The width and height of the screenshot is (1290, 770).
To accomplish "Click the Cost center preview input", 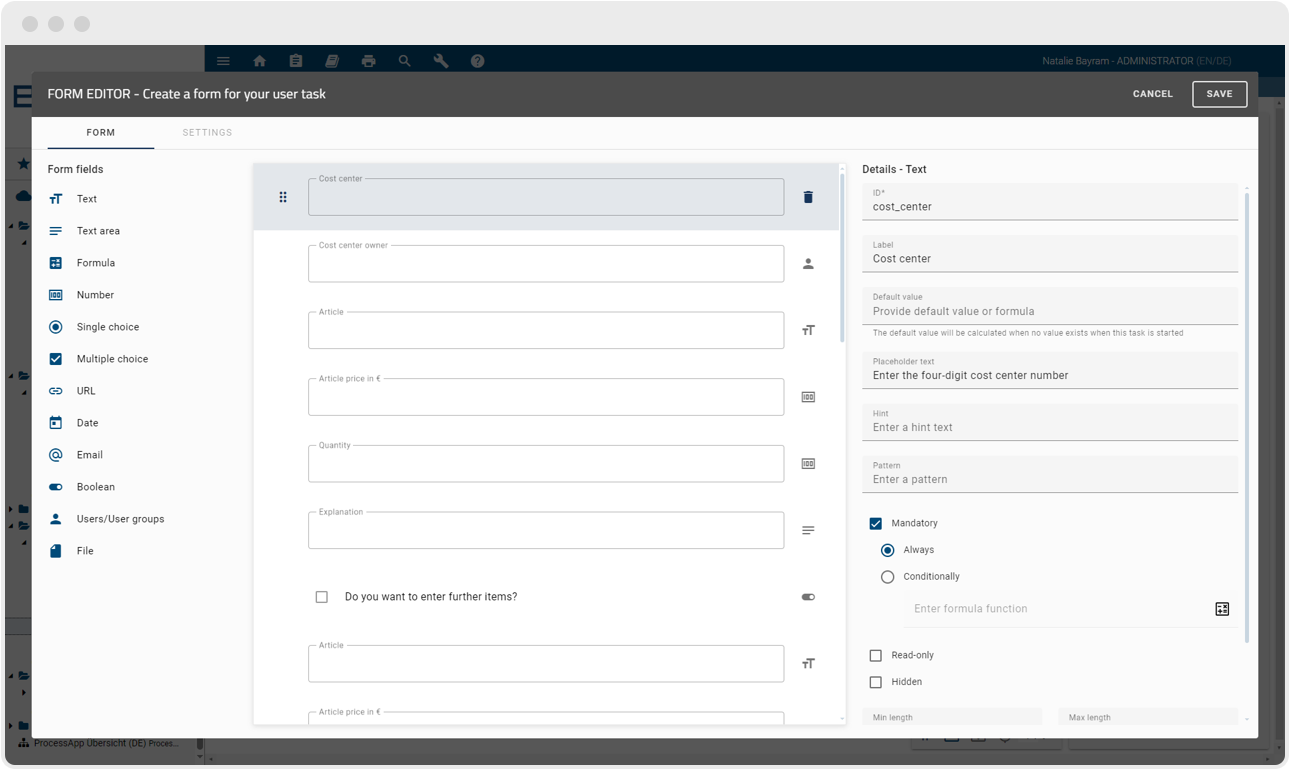I will coord(546,197).
